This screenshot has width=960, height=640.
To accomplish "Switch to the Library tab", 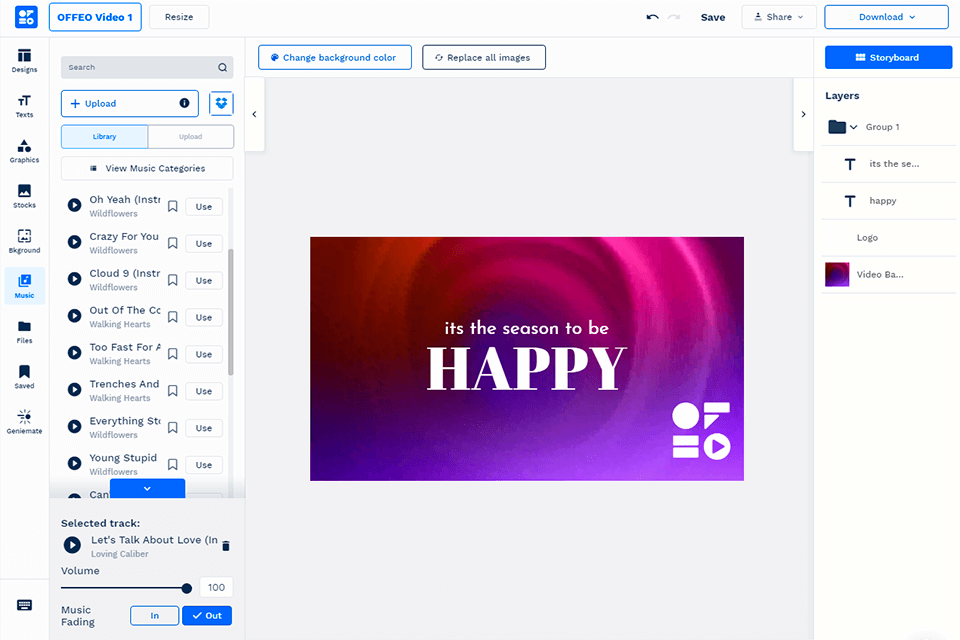I will pos(104,136).
